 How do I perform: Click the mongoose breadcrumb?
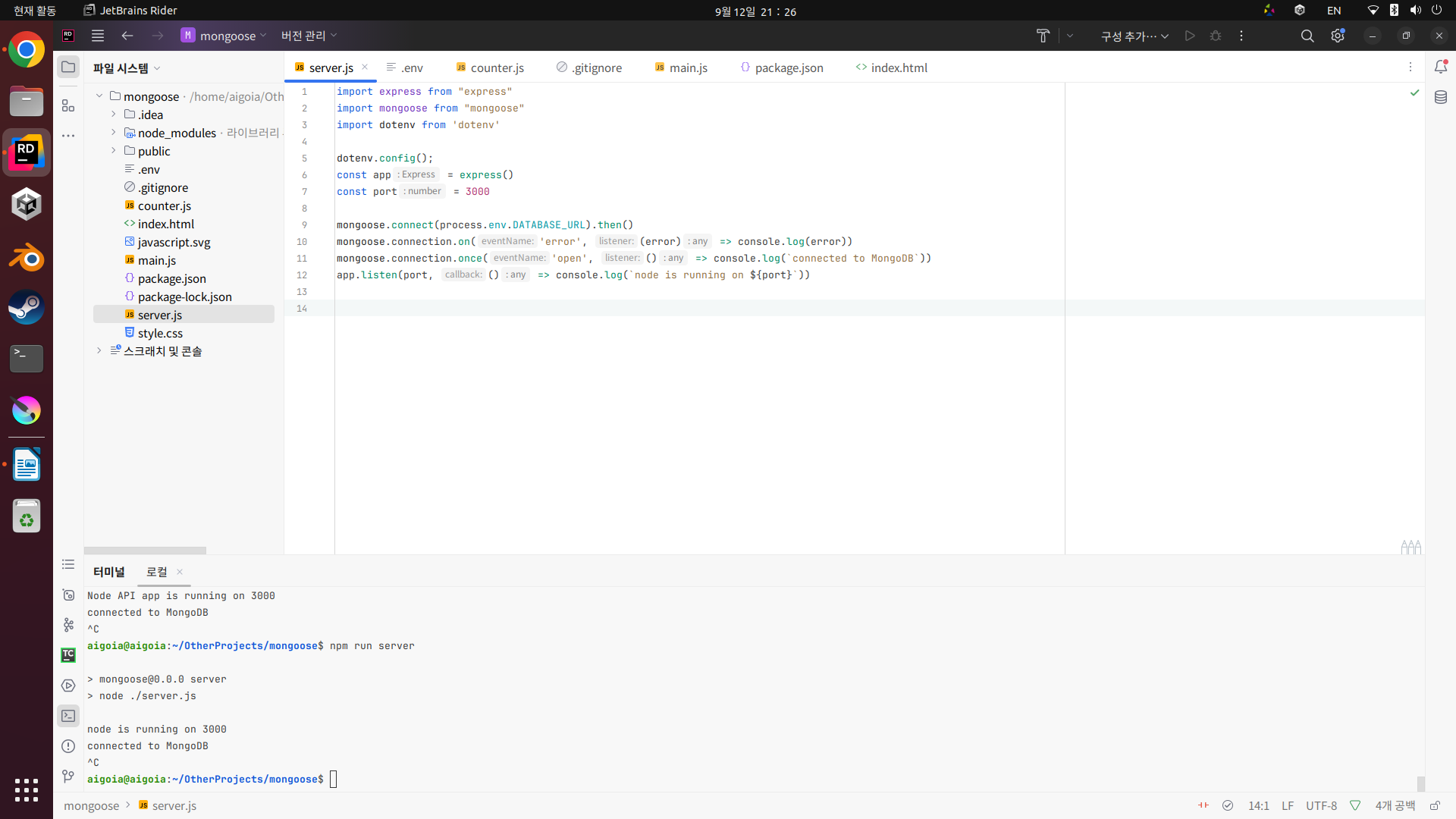(91, 805)
